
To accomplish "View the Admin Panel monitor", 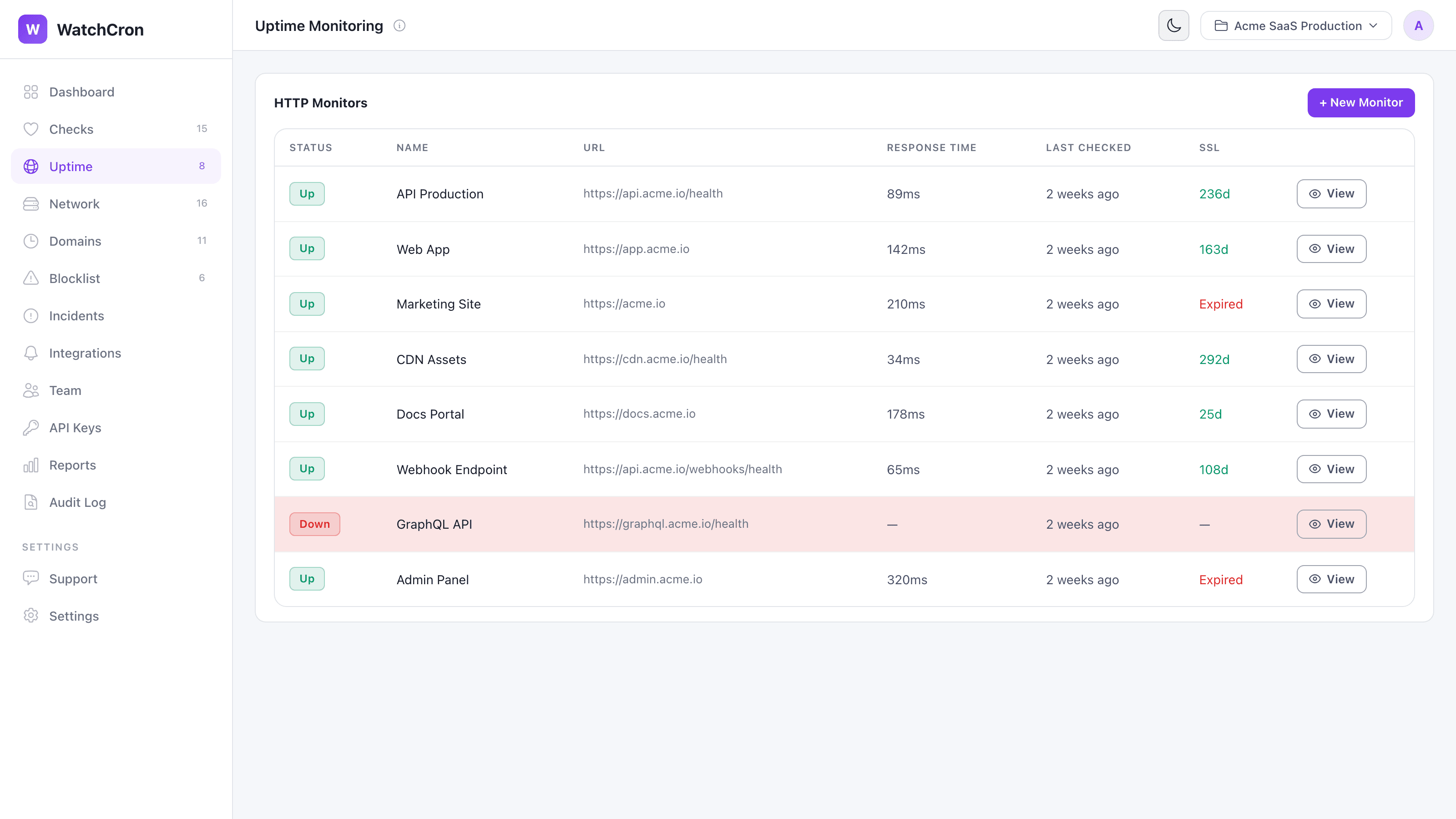I will [x=1331, y=580].
